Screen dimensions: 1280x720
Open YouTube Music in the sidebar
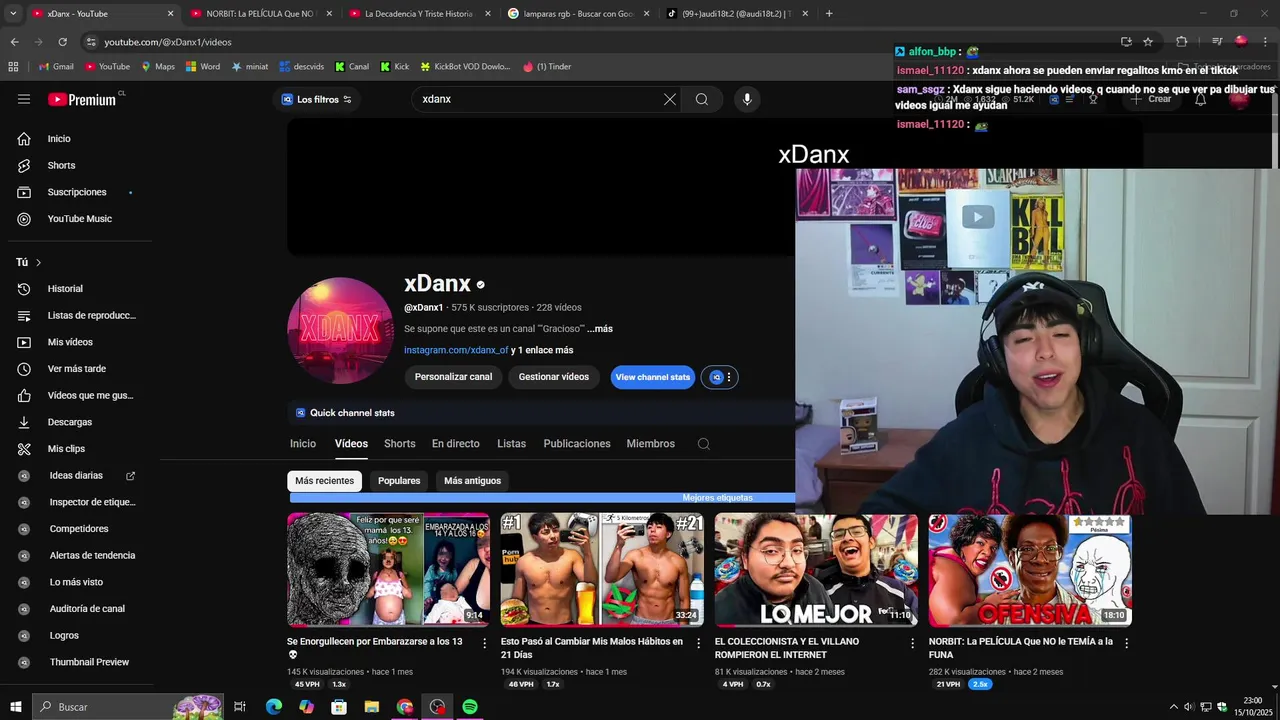(78, 219)
